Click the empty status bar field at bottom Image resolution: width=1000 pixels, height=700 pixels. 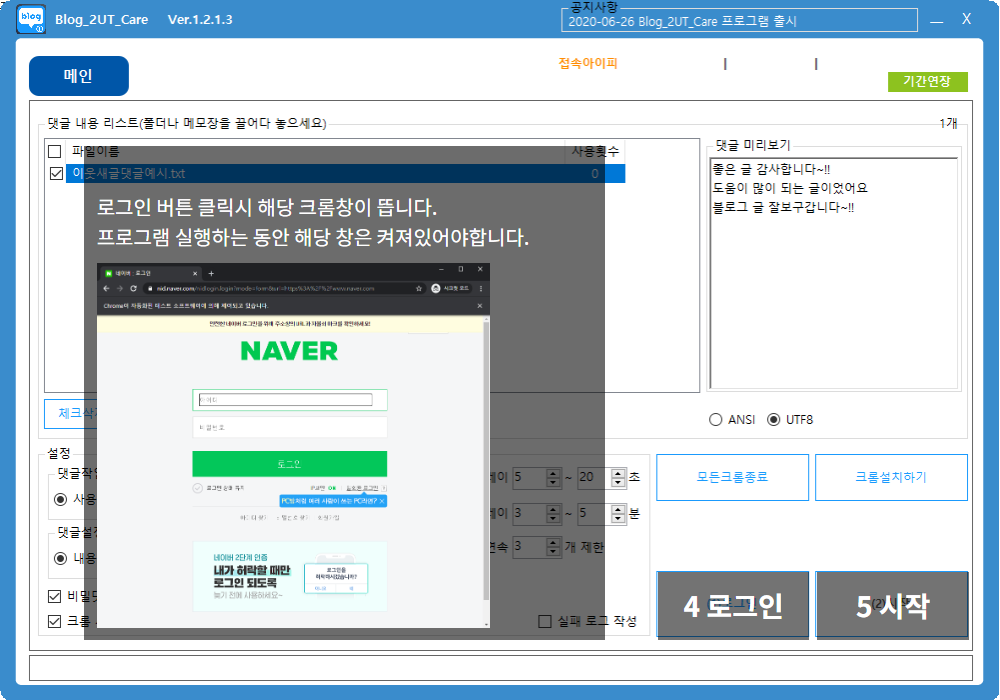pos(501,668)
